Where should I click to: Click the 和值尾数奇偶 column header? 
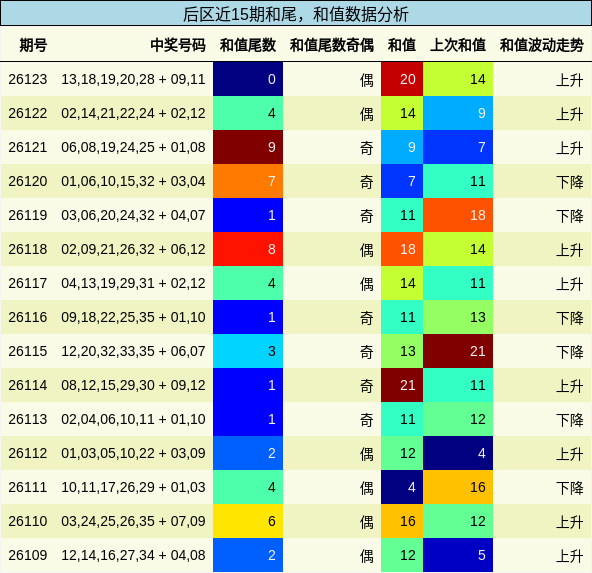331,45
